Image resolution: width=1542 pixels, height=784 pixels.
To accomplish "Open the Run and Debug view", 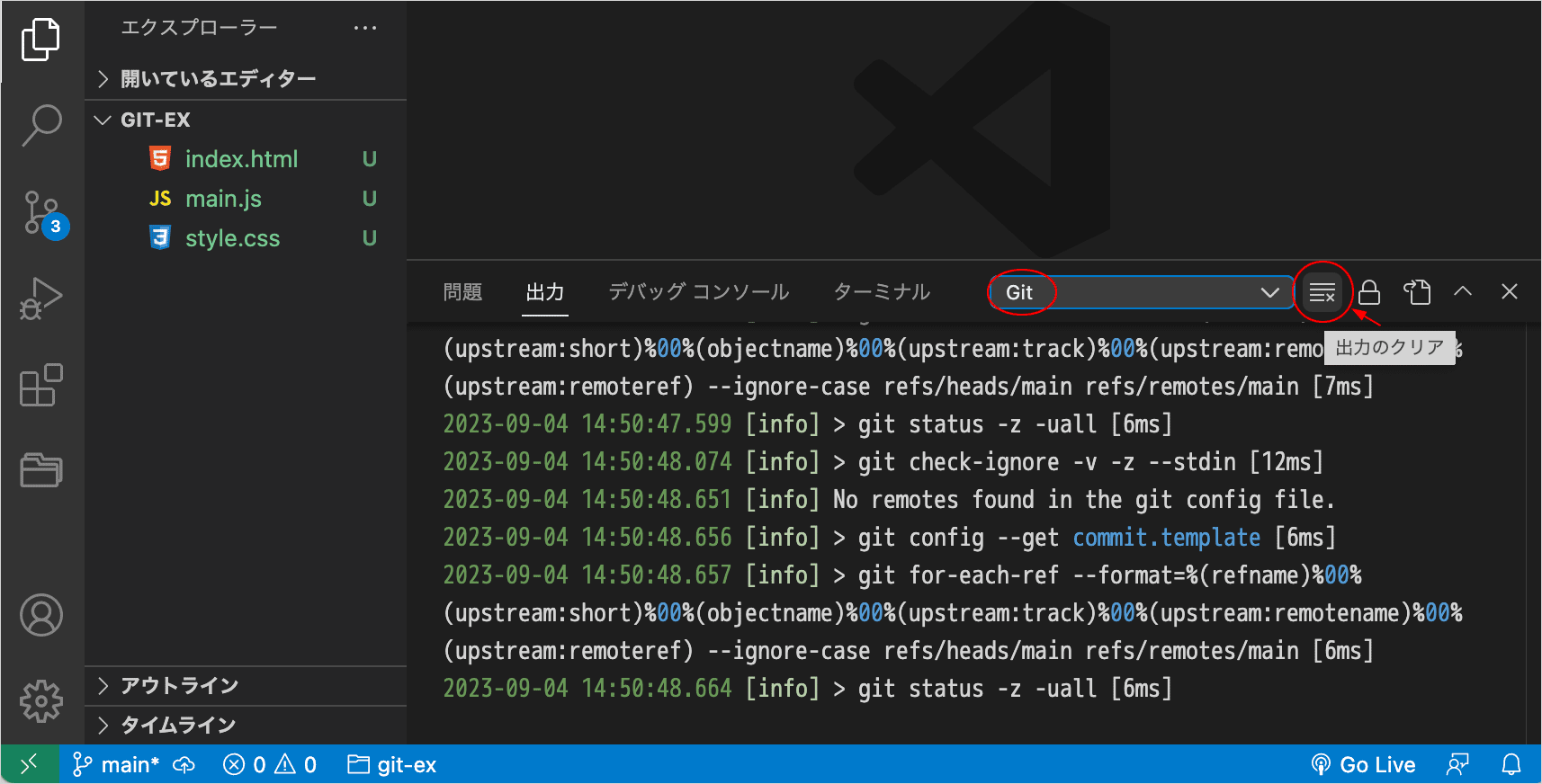I will (41, 298).
